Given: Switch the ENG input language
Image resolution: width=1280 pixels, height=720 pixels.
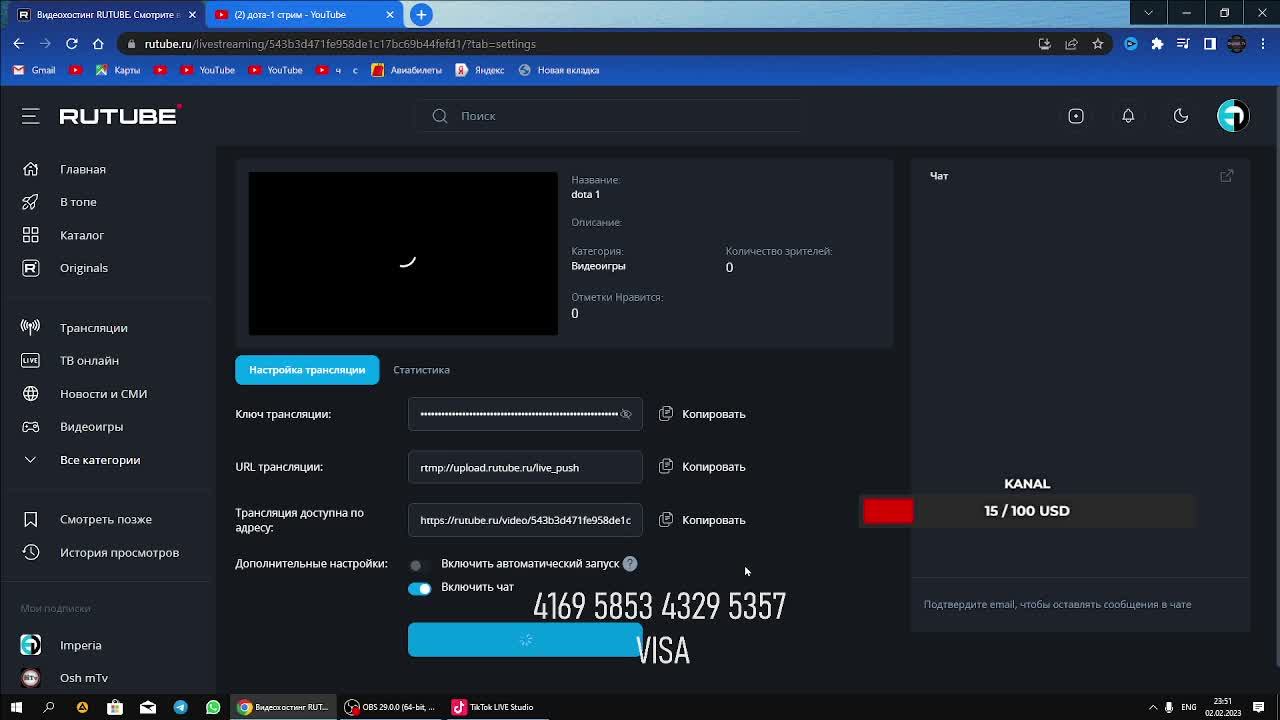Looking at the screenshot, I should 1188,707.
